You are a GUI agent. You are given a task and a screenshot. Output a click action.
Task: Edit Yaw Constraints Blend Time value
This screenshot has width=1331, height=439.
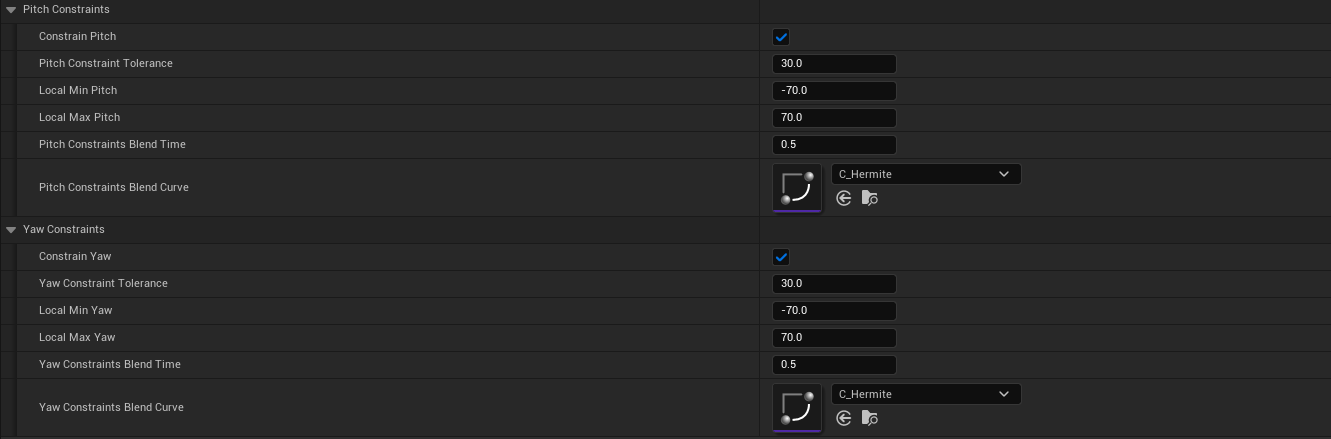point(834,365)
